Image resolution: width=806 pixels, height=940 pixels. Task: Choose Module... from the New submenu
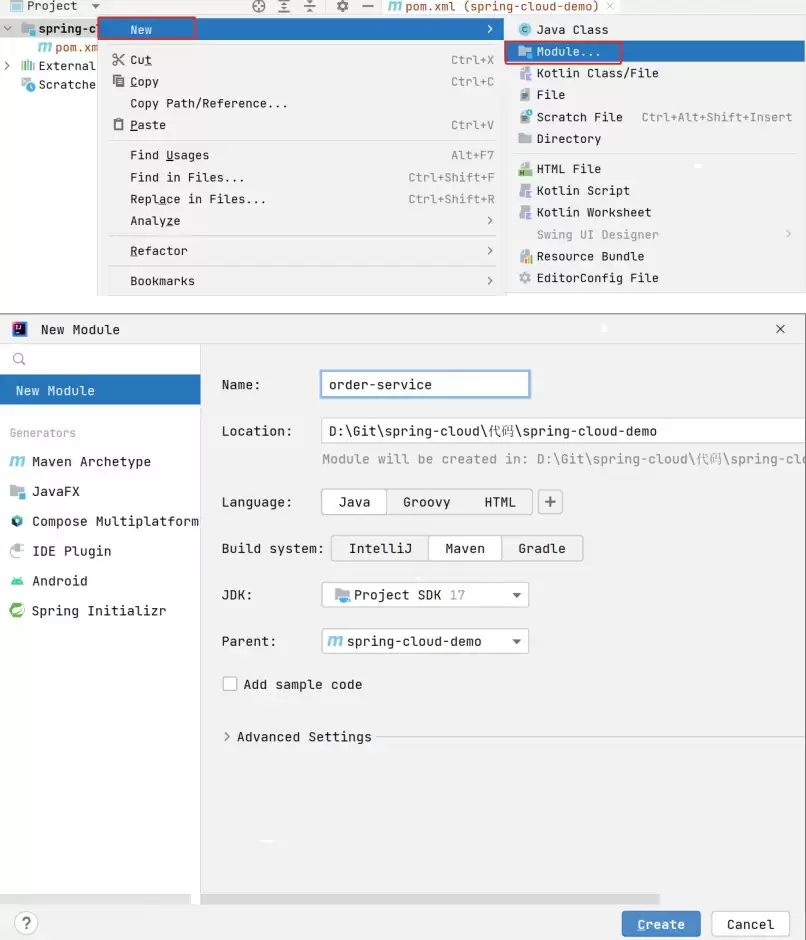655,52
